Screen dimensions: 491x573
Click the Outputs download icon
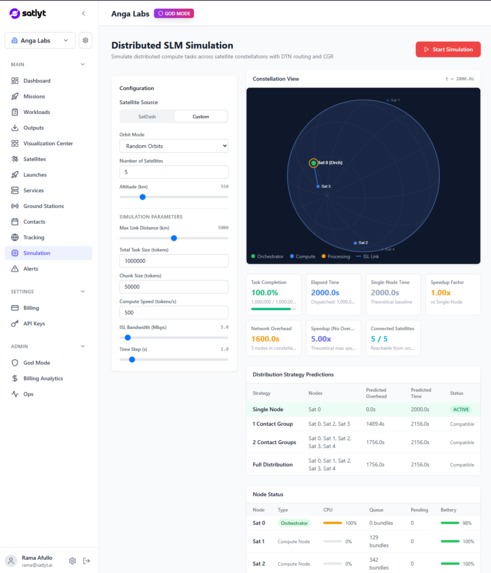click(15, 128)
